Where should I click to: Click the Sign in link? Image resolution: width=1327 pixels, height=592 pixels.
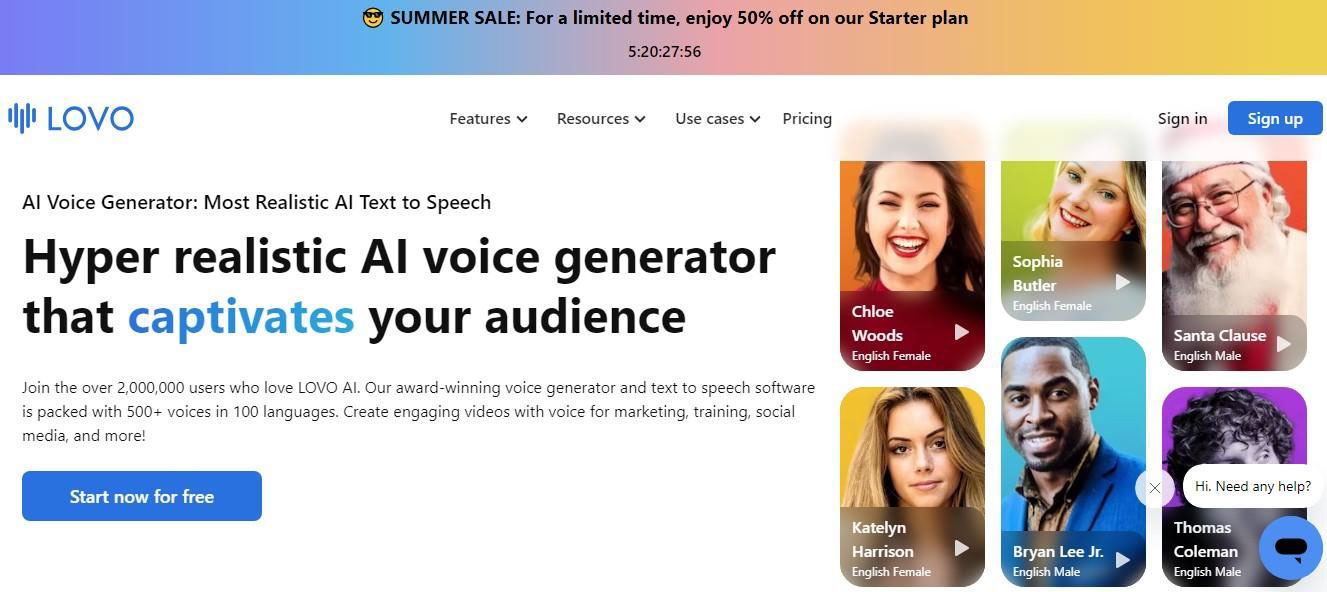pyautogui.click(x=1182, y=119)
